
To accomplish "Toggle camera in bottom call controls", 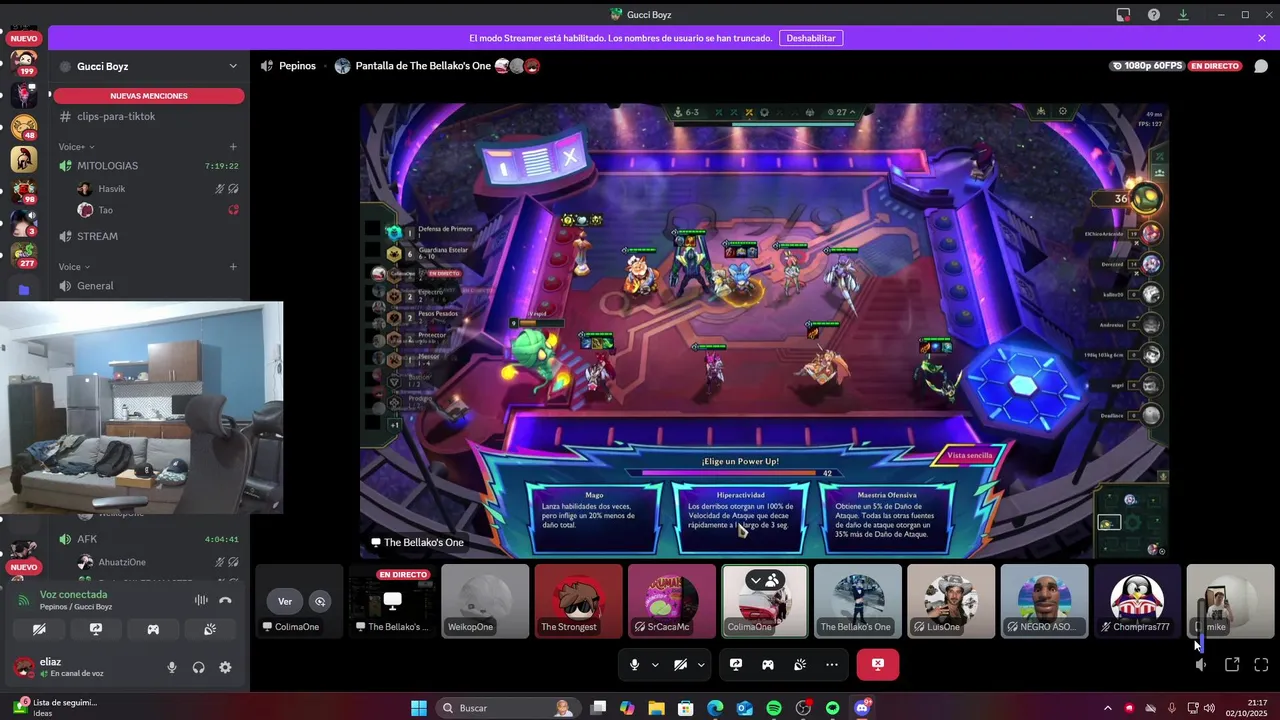I will 680,664.
